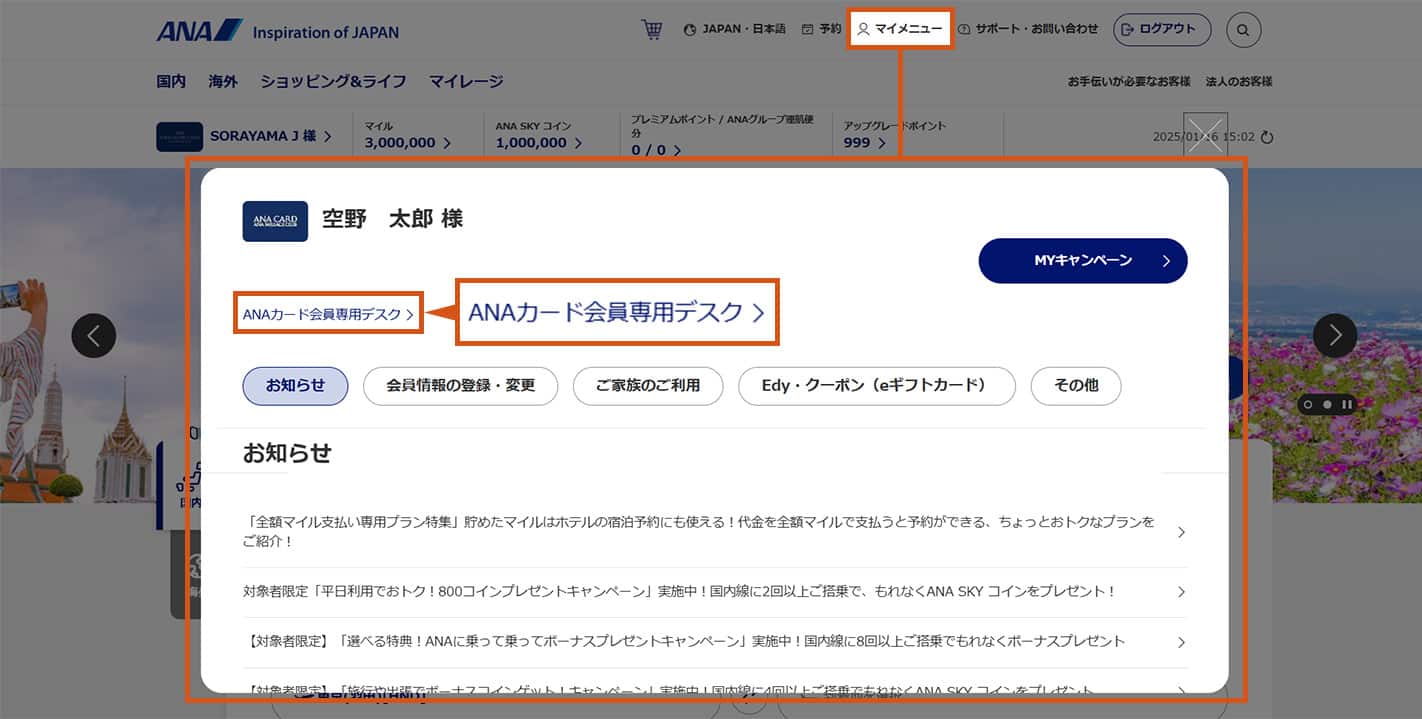Expand the 全額マイル支払い専用プラン特集 notice
The height and width of the screenshot is (719, 1422).
tap(714, 532)
